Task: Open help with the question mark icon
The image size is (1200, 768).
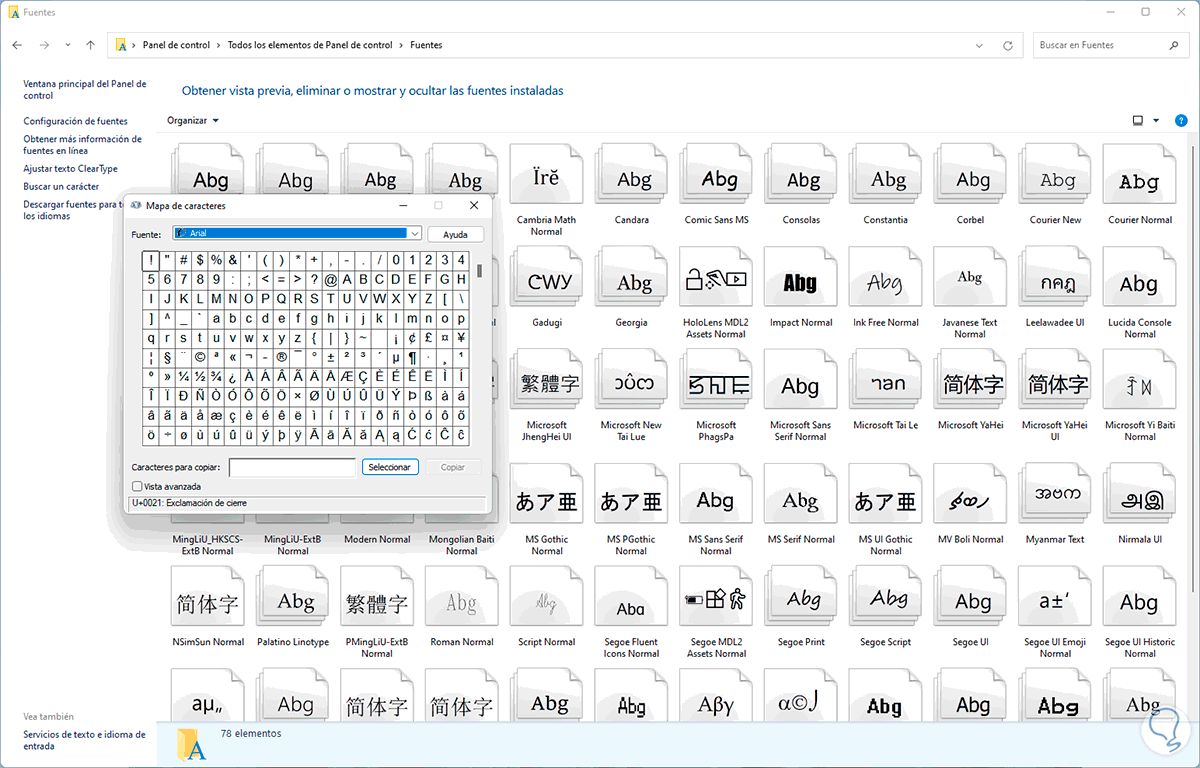Action: click(x=1180, y=120)
